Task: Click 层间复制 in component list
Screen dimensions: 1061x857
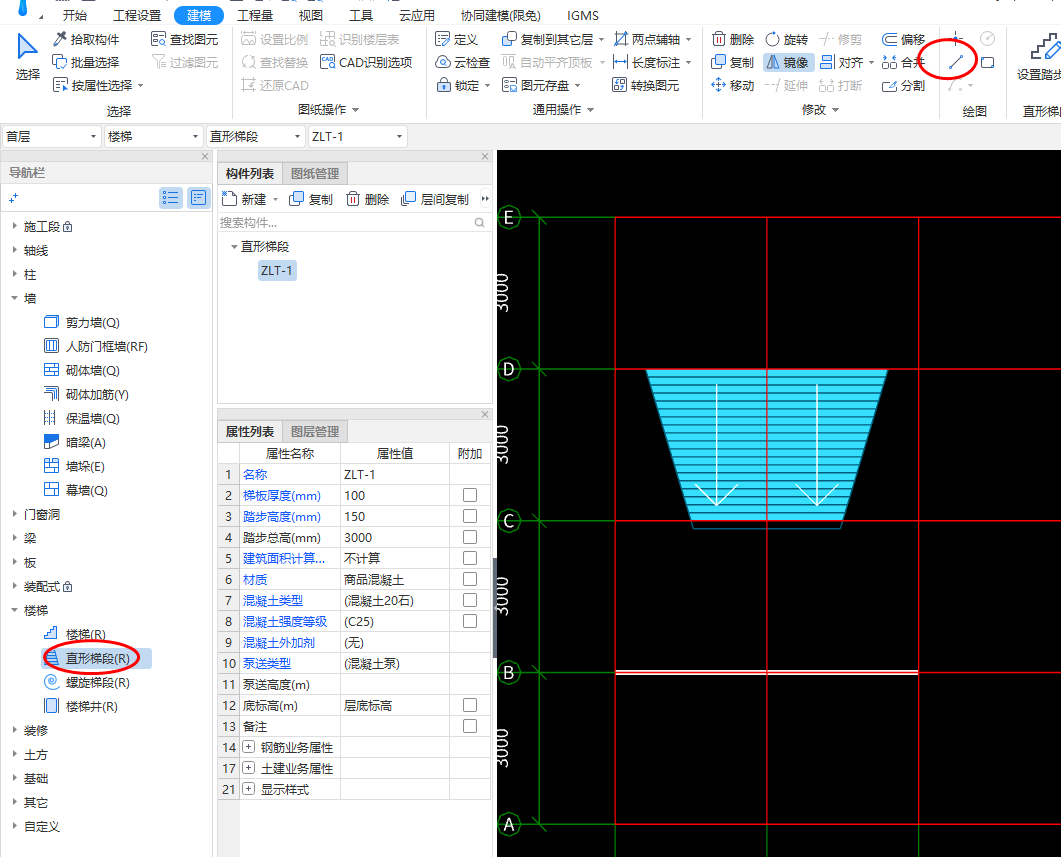Action: (435, 199)
